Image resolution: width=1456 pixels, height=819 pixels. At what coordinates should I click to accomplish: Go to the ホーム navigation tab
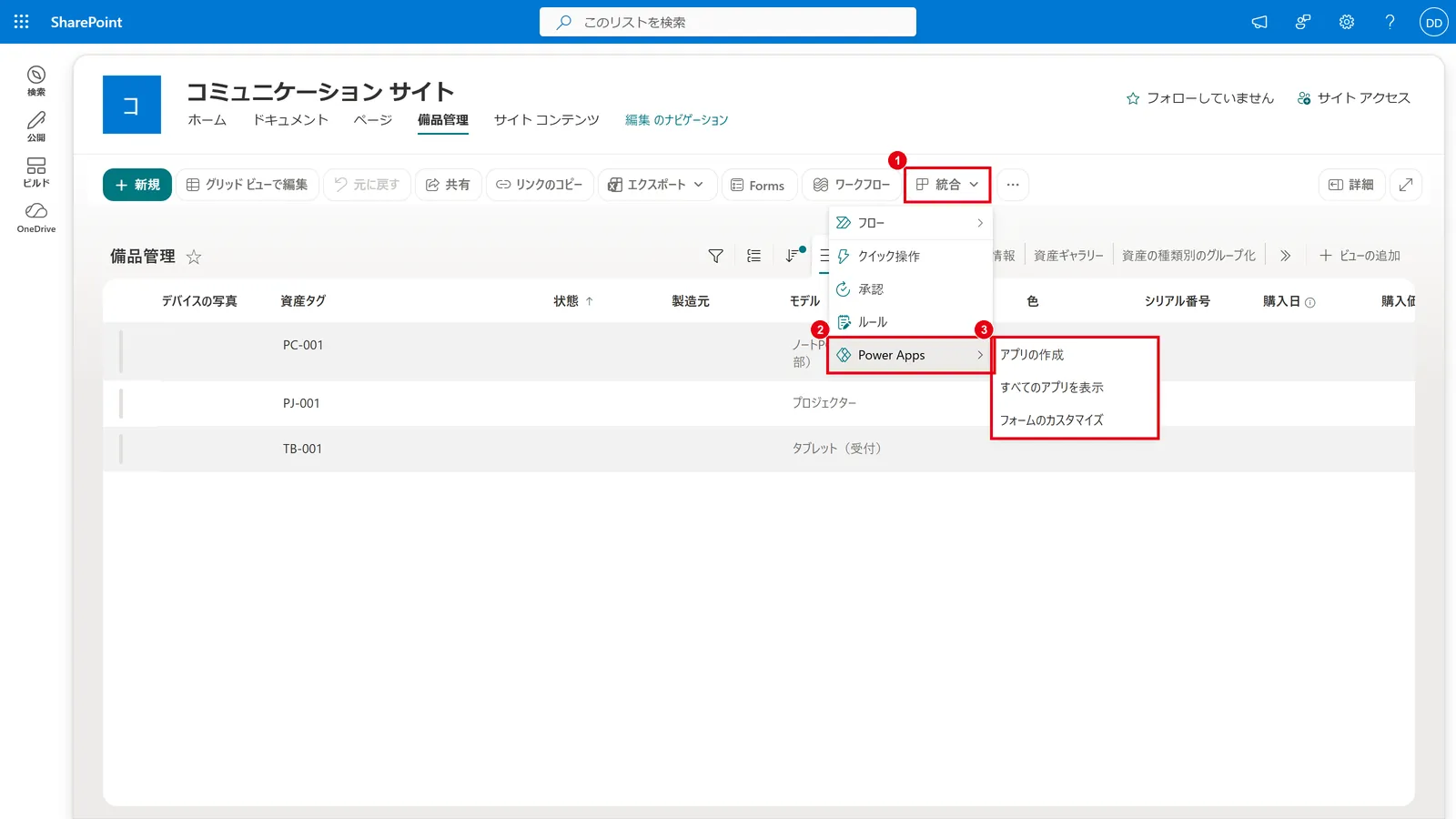[x=207, y=120]
